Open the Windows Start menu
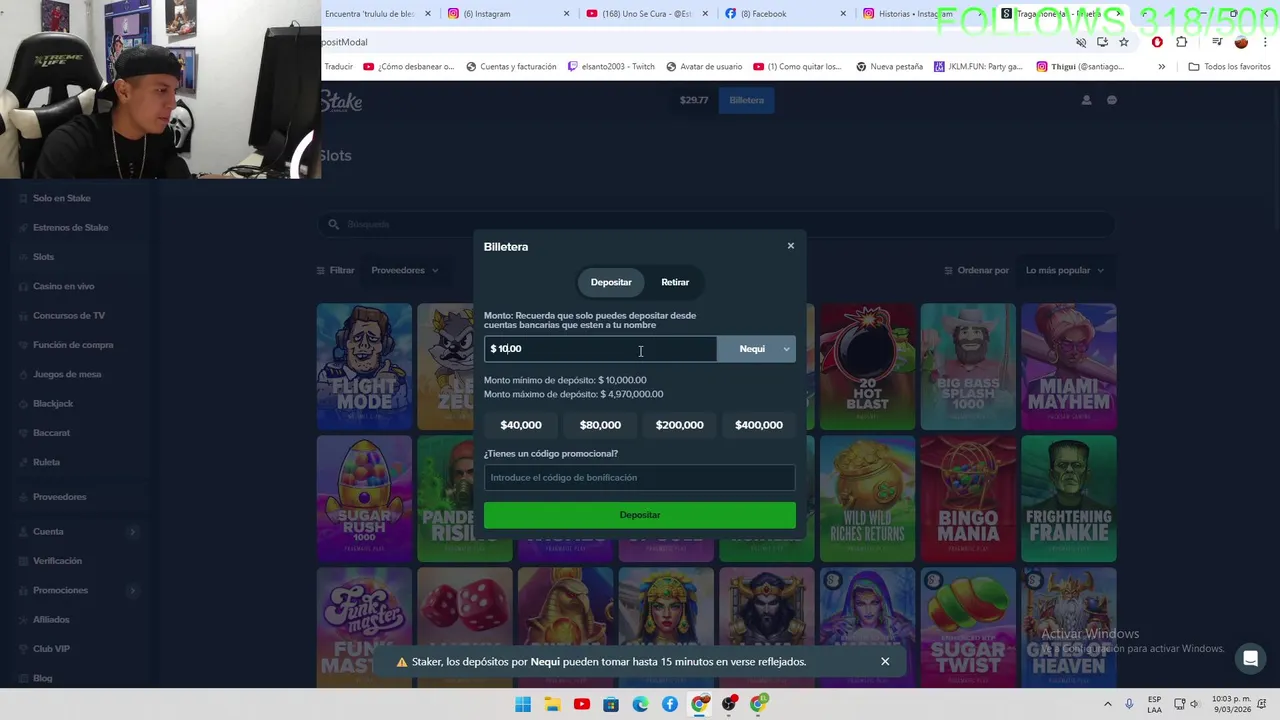 tap(523, 704)
